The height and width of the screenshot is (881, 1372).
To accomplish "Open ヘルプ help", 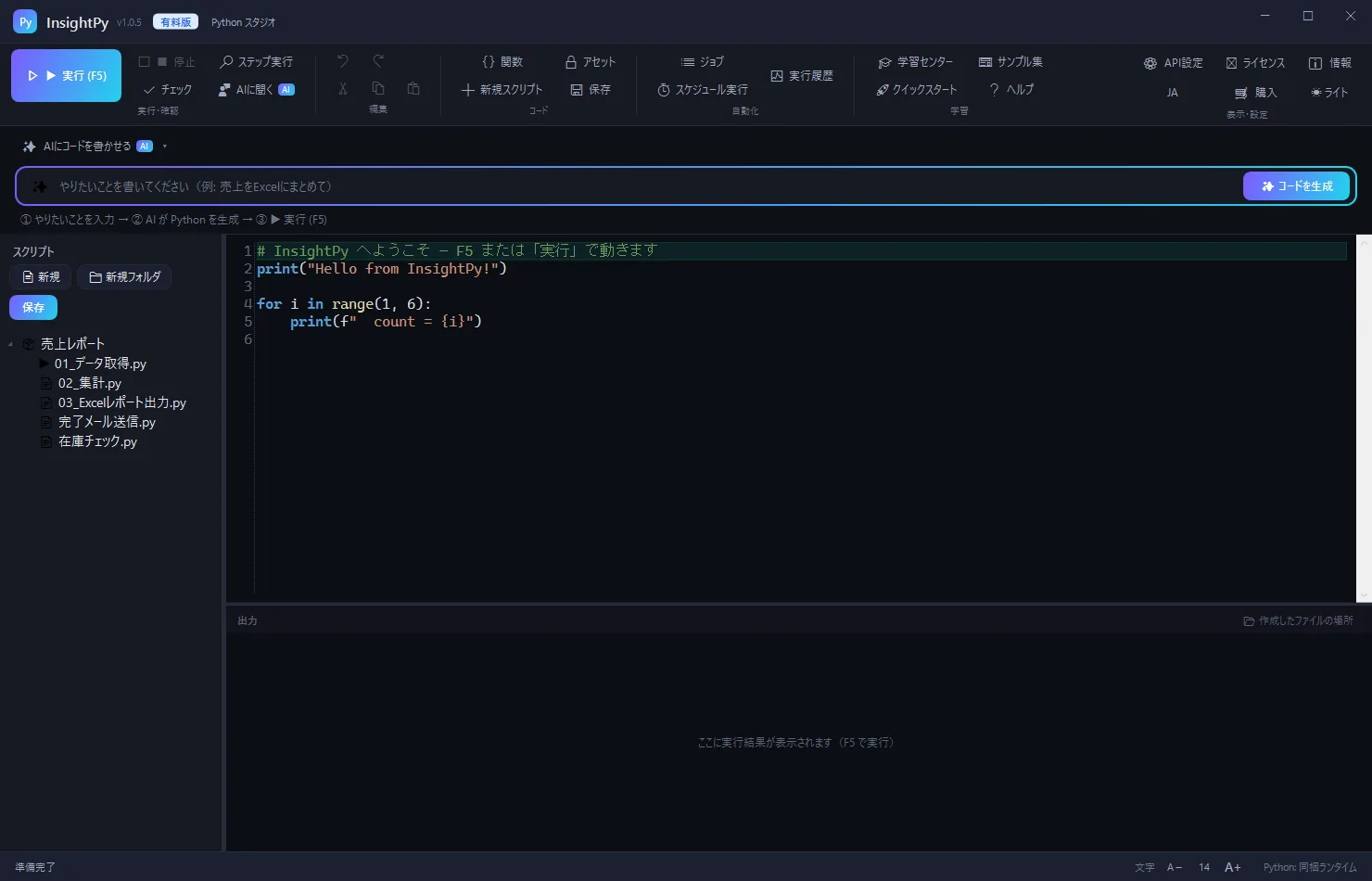I will pyautogui.click(x=1011, y=90).
